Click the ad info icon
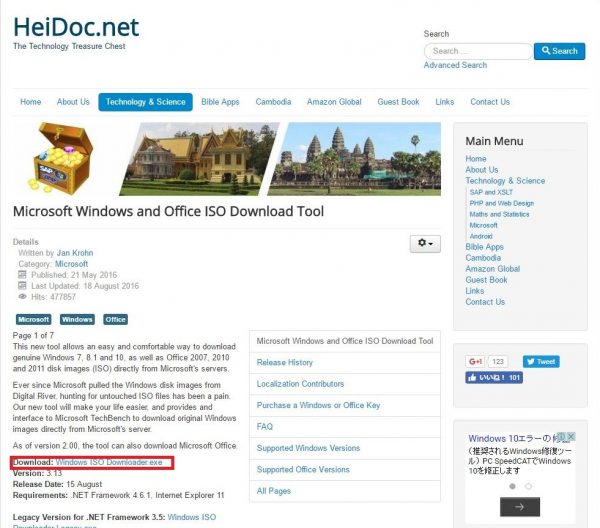600x528 pixels. click(x=562, y=436)
